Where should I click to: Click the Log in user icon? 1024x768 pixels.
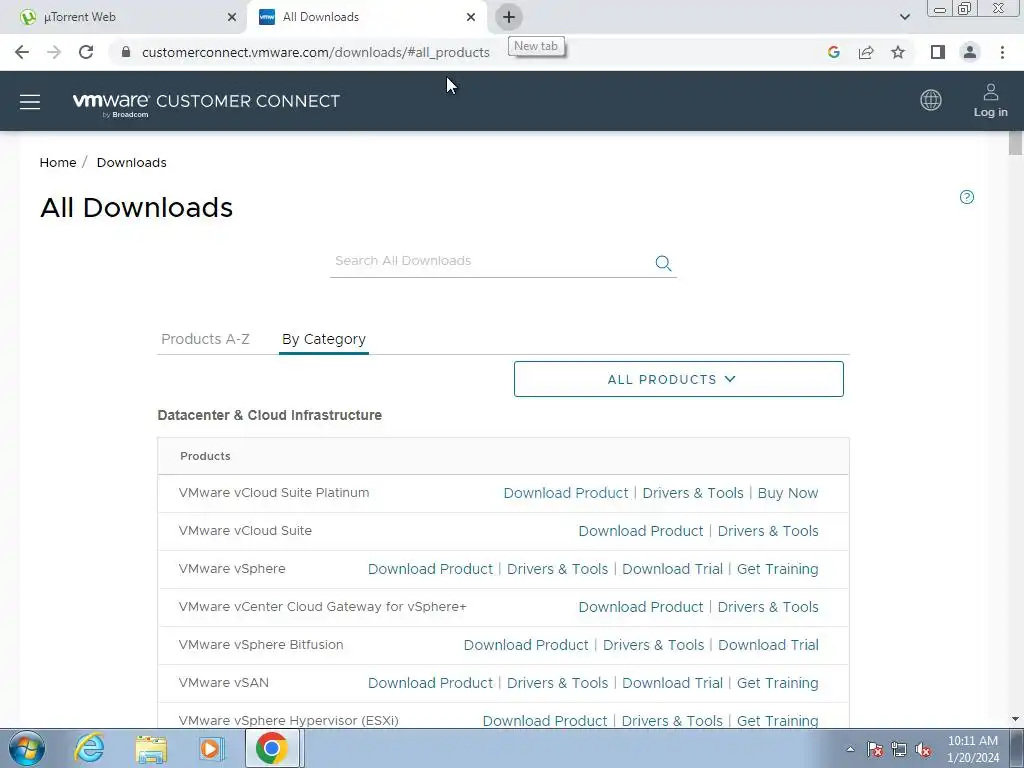click(x=990, y=100)
